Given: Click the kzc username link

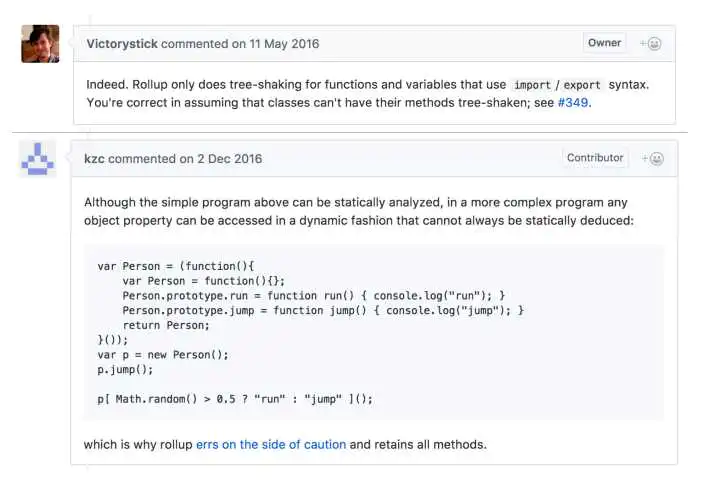Looking at the screenshot, I should 94,158.
